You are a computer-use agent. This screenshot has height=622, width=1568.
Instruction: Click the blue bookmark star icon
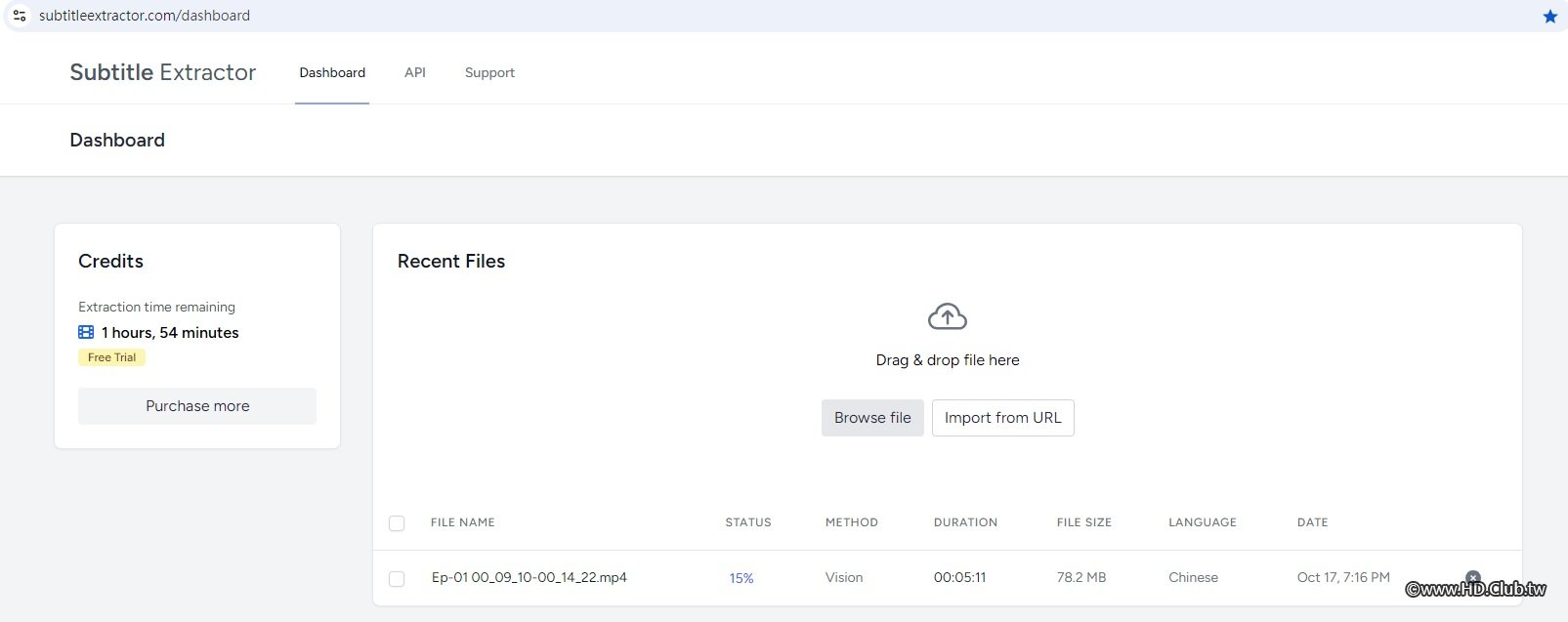pos(1549,17)
